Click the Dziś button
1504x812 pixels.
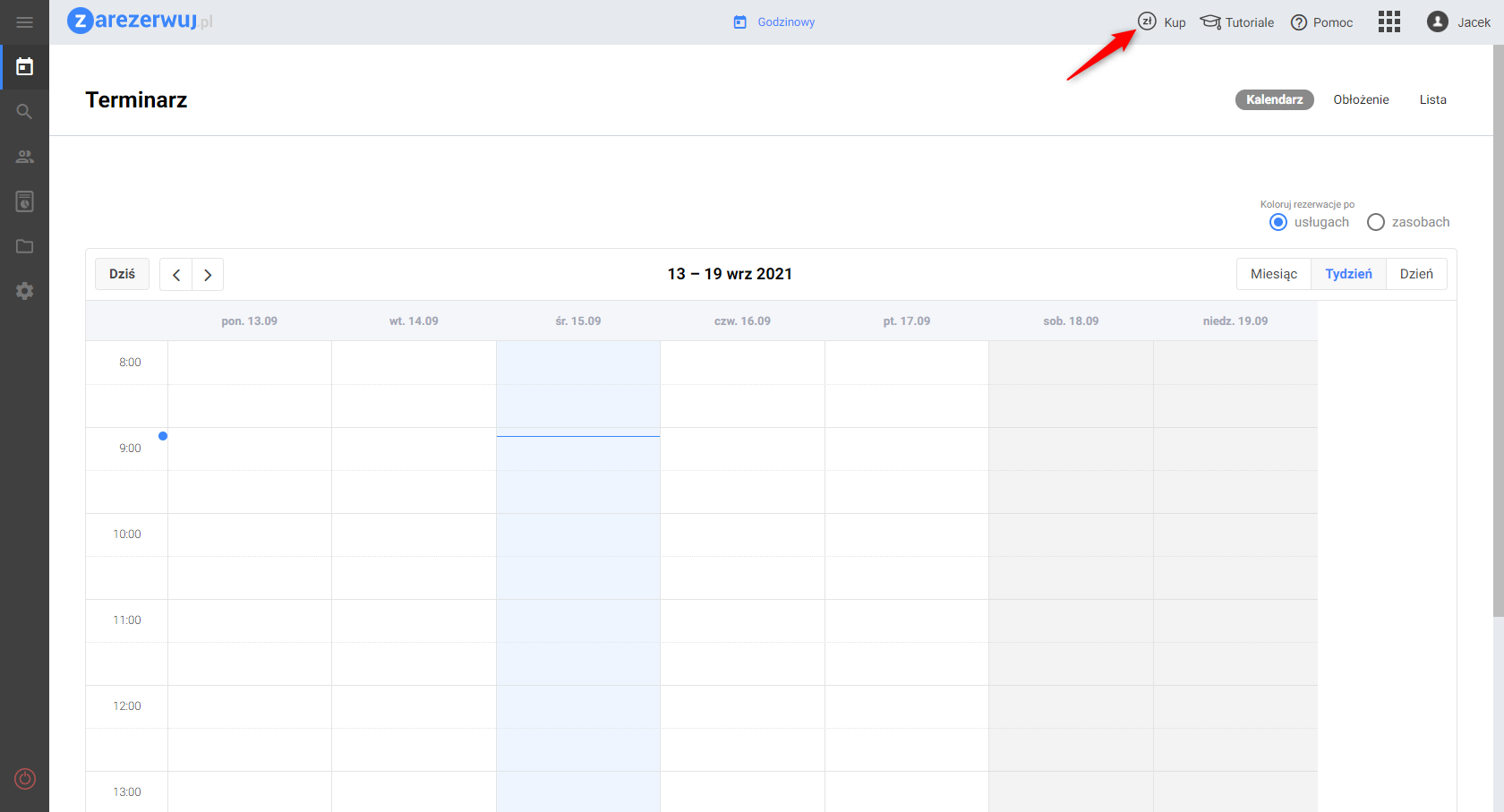(x=122, y=274)
